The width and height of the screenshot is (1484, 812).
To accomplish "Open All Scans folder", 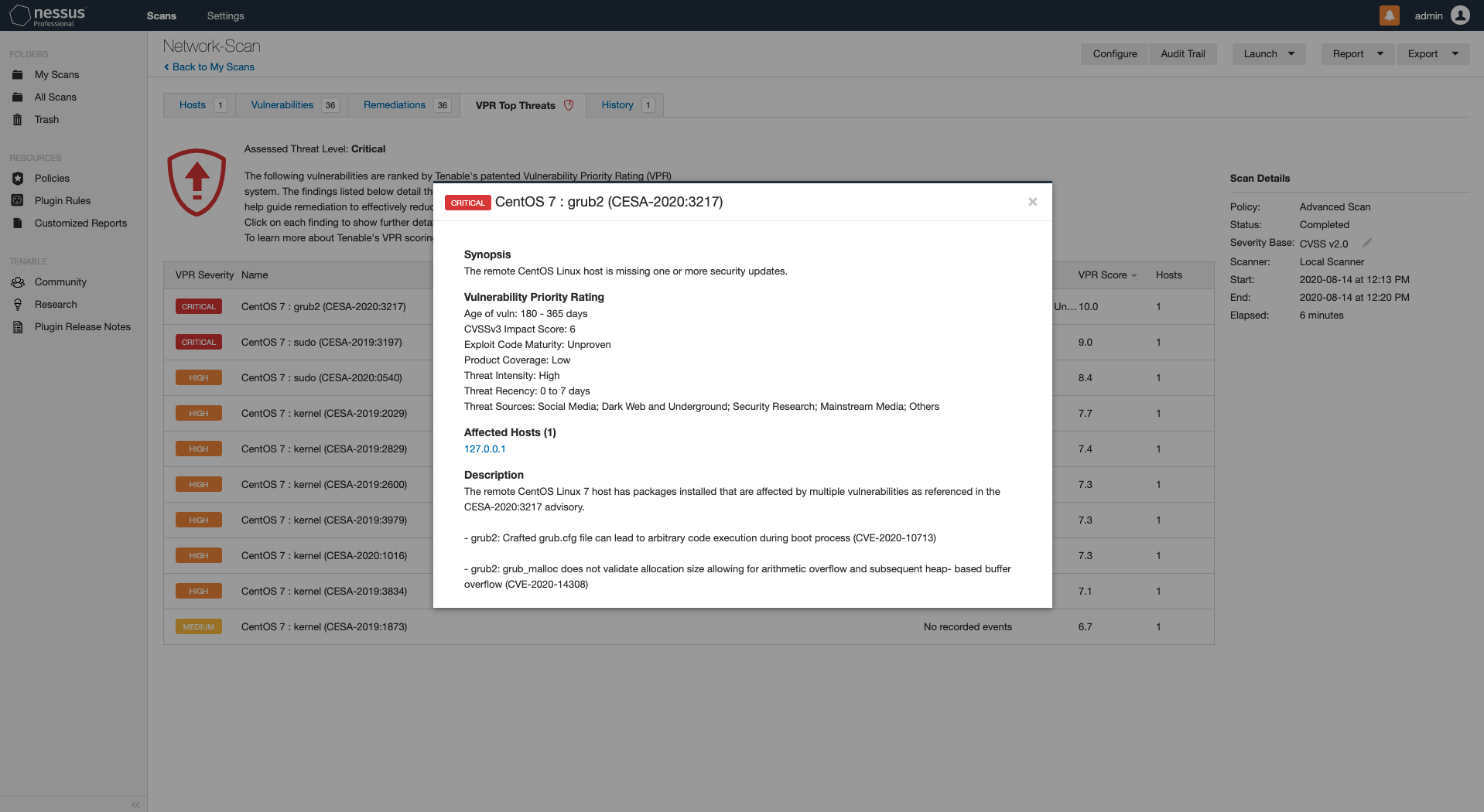I will click(x=56, y=97).
